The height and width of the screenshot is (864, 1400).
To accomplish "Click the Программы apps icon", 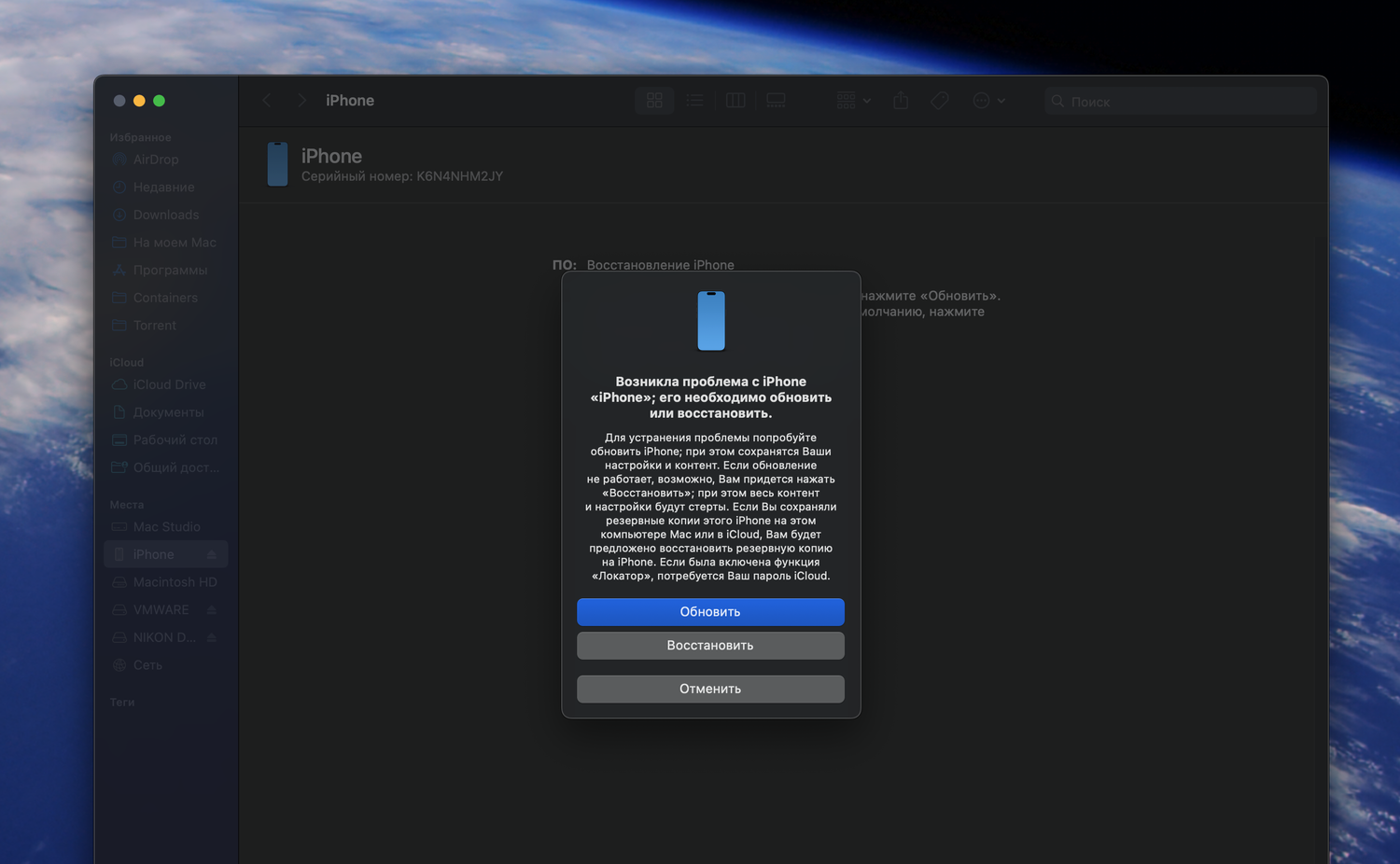I will tap(119, 271).
